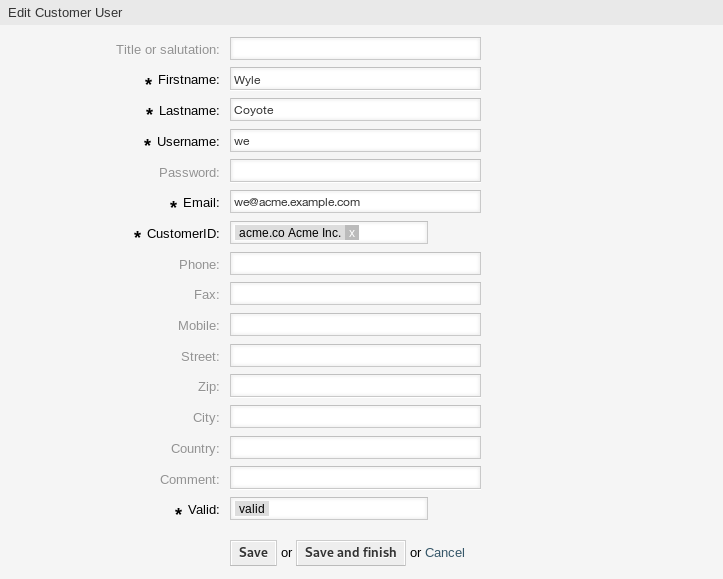
Task: Click the Comment label
Action: (190, 479)
